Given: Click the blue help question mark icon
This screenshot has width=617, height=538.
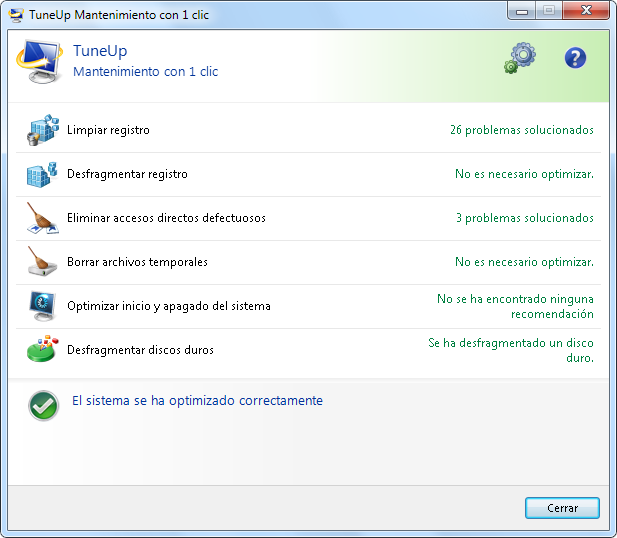Looking at the screenshot, I should [x=575, y=58].
